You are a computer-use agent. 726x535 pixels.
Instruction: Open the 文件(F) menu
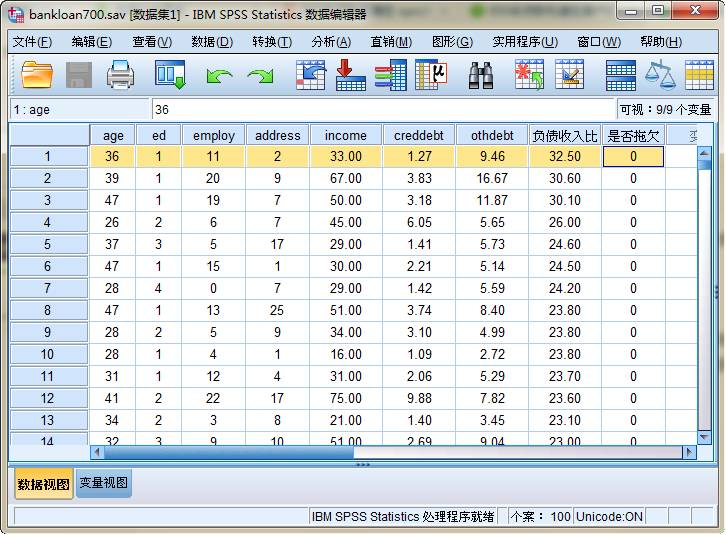32,42
